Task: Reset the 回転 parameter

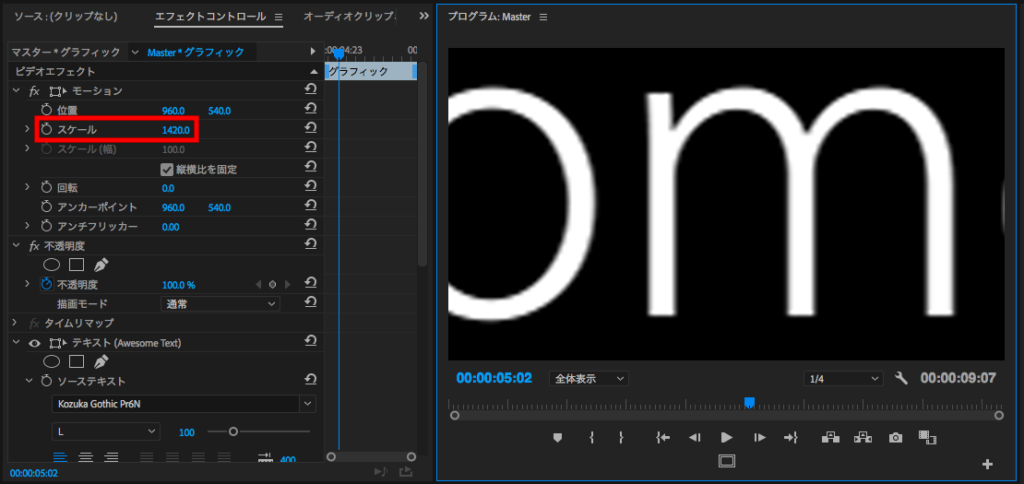Action: pyautogui.click(x=311, y=187)
